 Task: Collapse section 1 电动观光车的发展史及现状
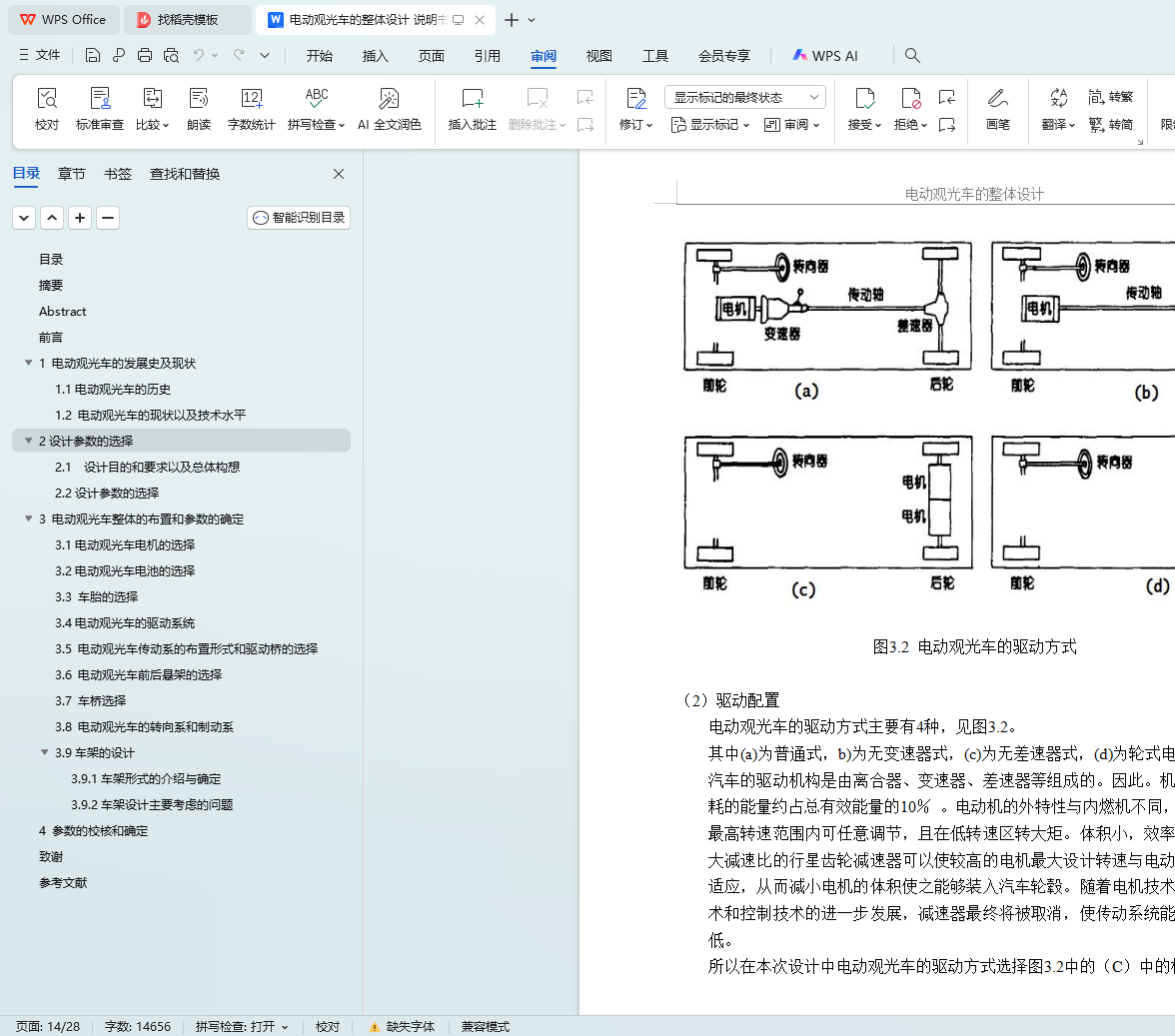(28, 364)
